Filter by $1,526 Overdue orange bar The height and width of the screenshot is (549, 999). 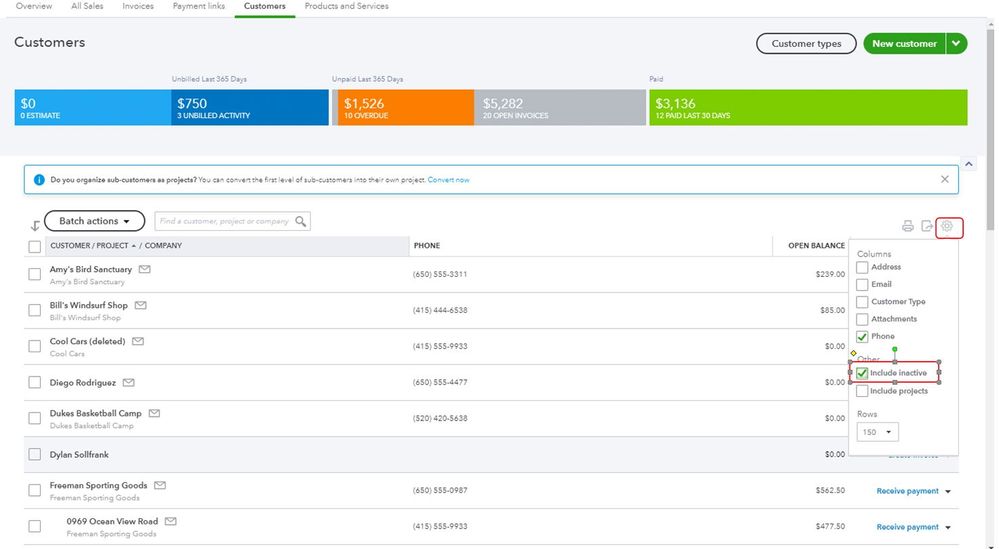click(x=405, y=107)
